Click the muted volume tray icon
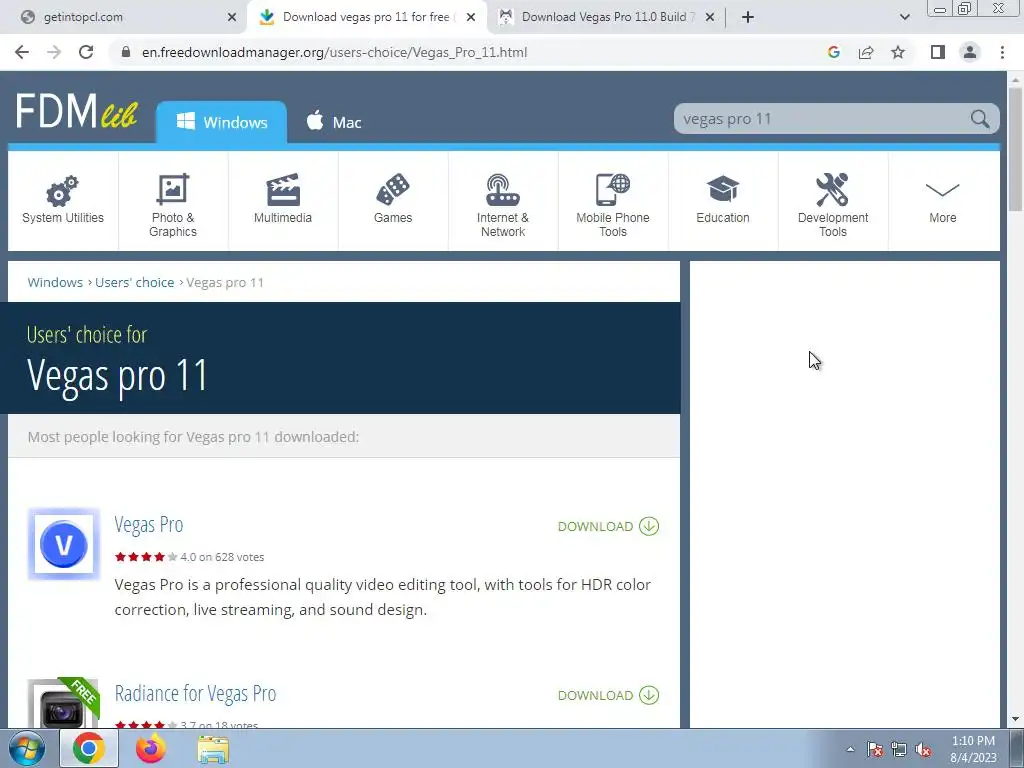This screenshot has width=1024, height=768. pos(923,749)
